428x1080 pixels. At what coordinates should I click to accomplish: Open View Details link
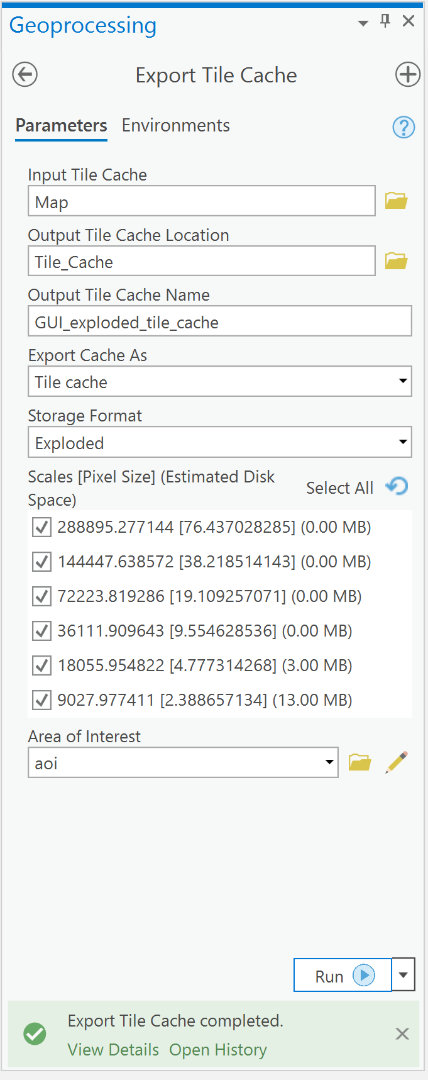point(113,1050)
